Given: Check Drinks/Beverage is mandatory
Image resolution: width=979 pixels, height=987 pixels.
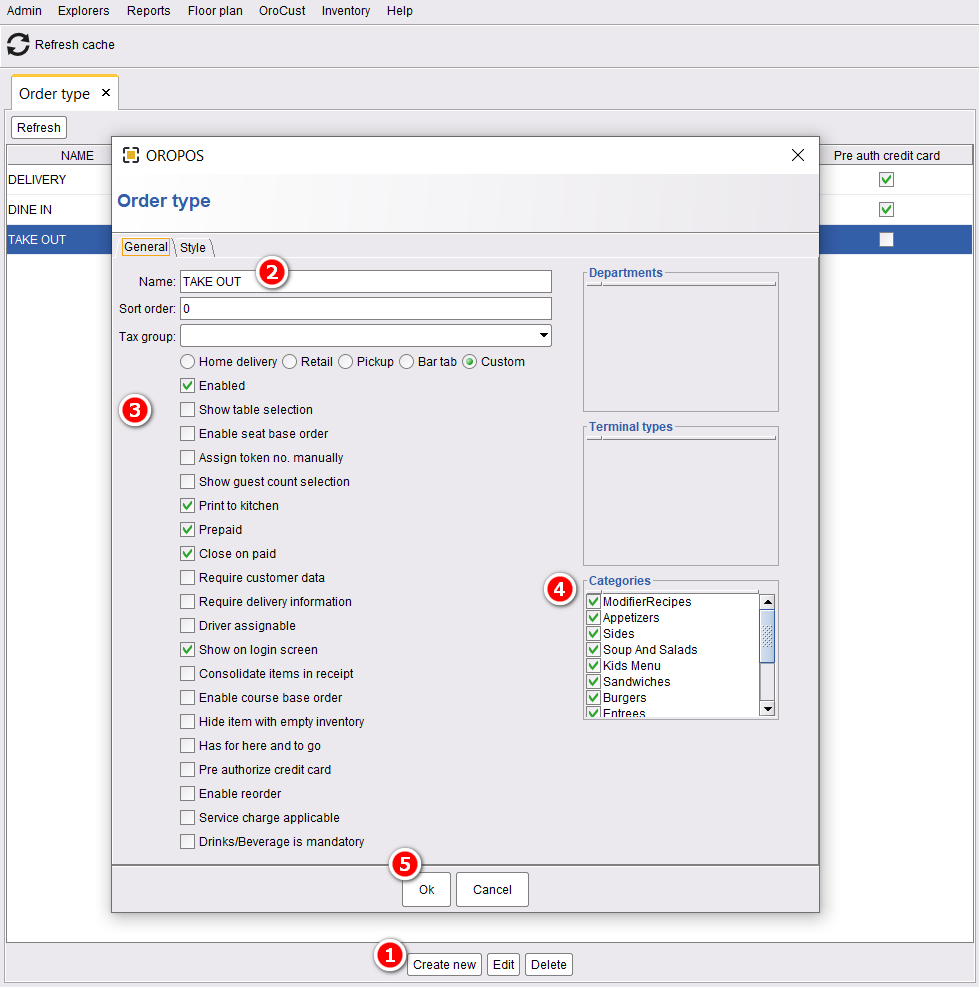Looking at the screenshot, I should pos(187,842).
